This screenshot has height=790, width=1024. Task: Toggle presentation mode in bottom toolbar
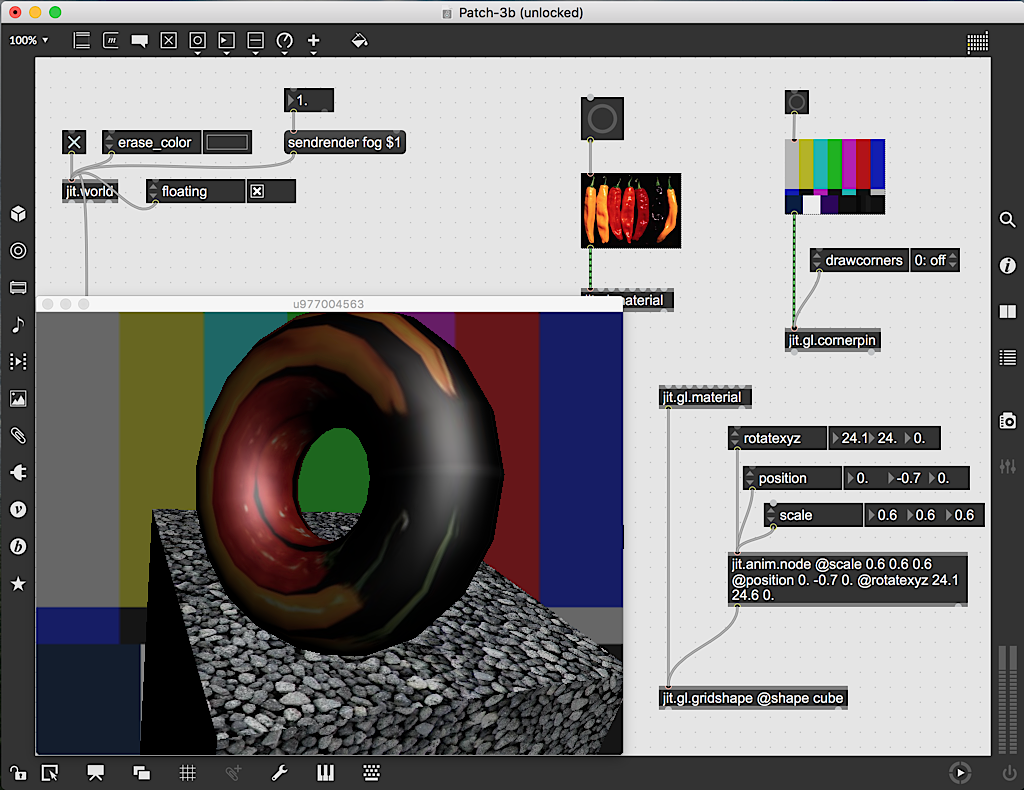(x=95, y=773)
